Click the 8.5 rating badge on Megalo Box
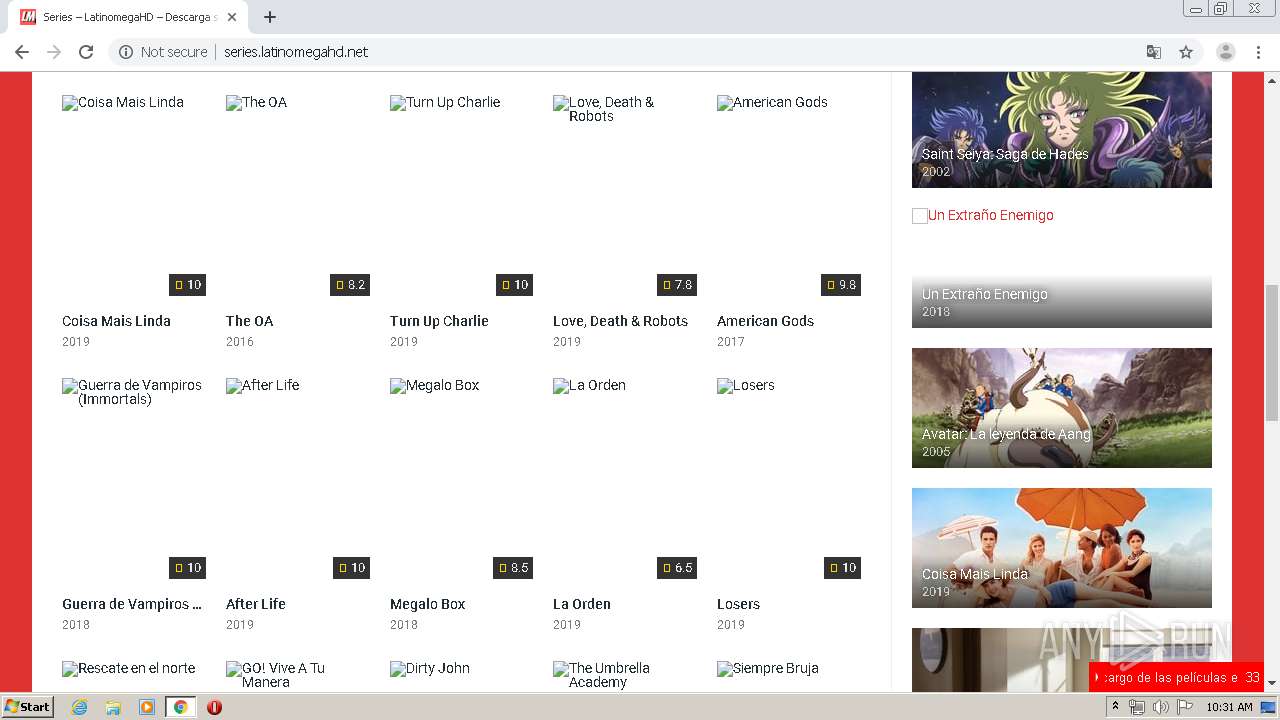The width and height of the screenshot is (1280, 720). (x=514, y=568)
